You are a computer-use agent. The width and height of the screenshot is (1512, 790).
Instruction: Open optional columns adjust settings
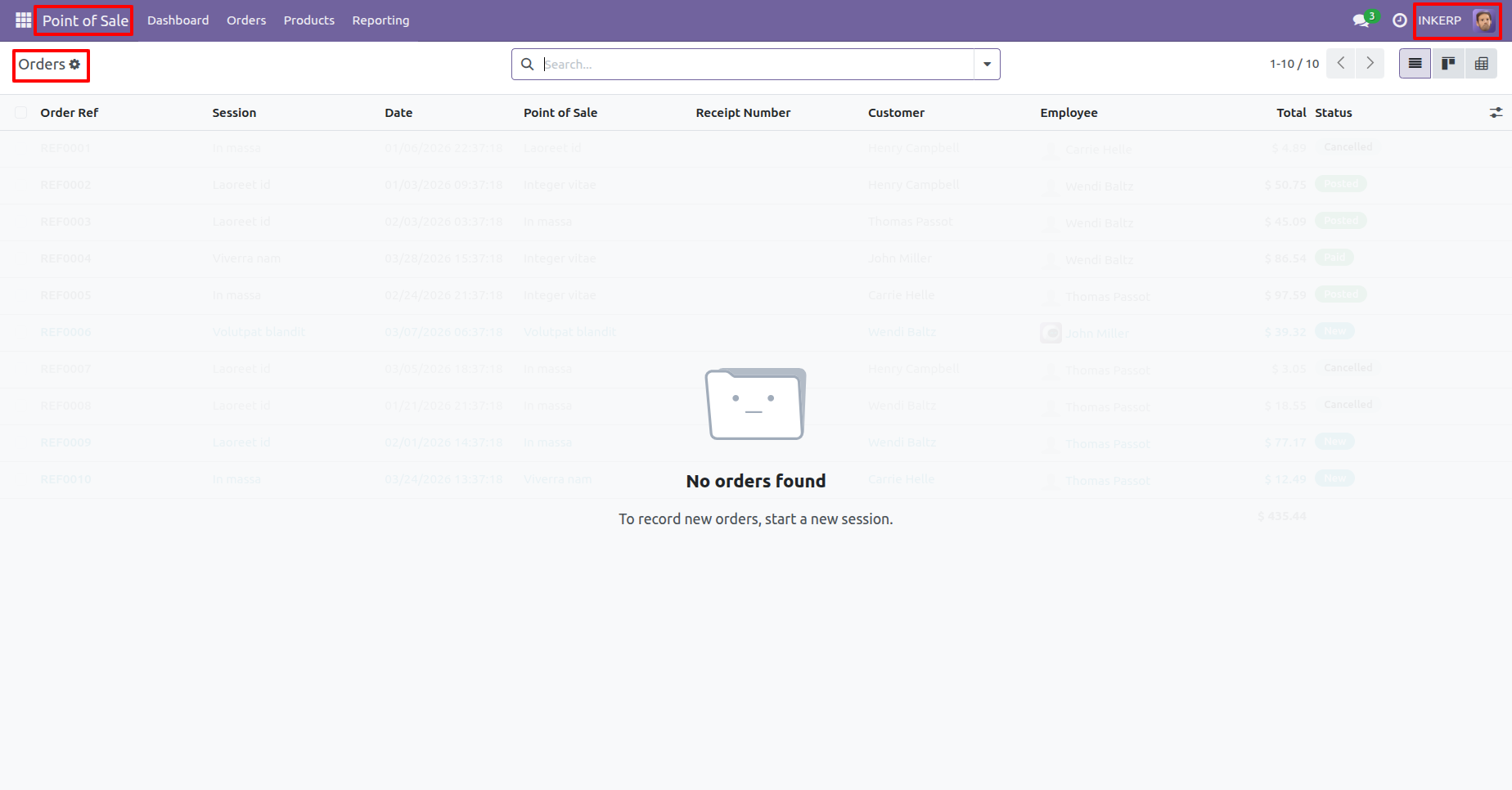pyautogui.click(x=1496, y=113)
